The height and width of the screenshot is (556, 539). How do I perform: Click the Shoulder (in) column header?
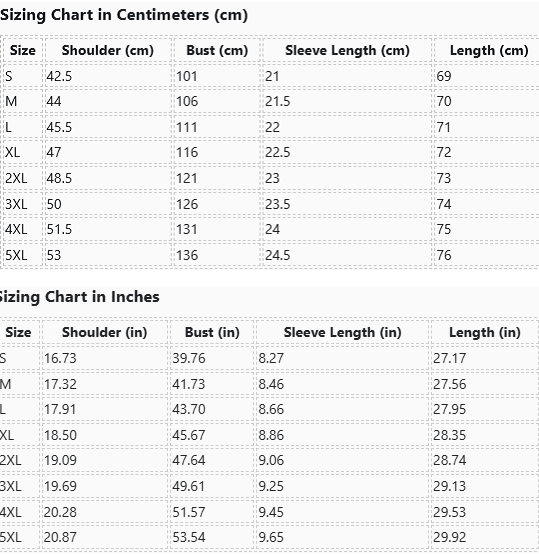click(x=104, y=333)
